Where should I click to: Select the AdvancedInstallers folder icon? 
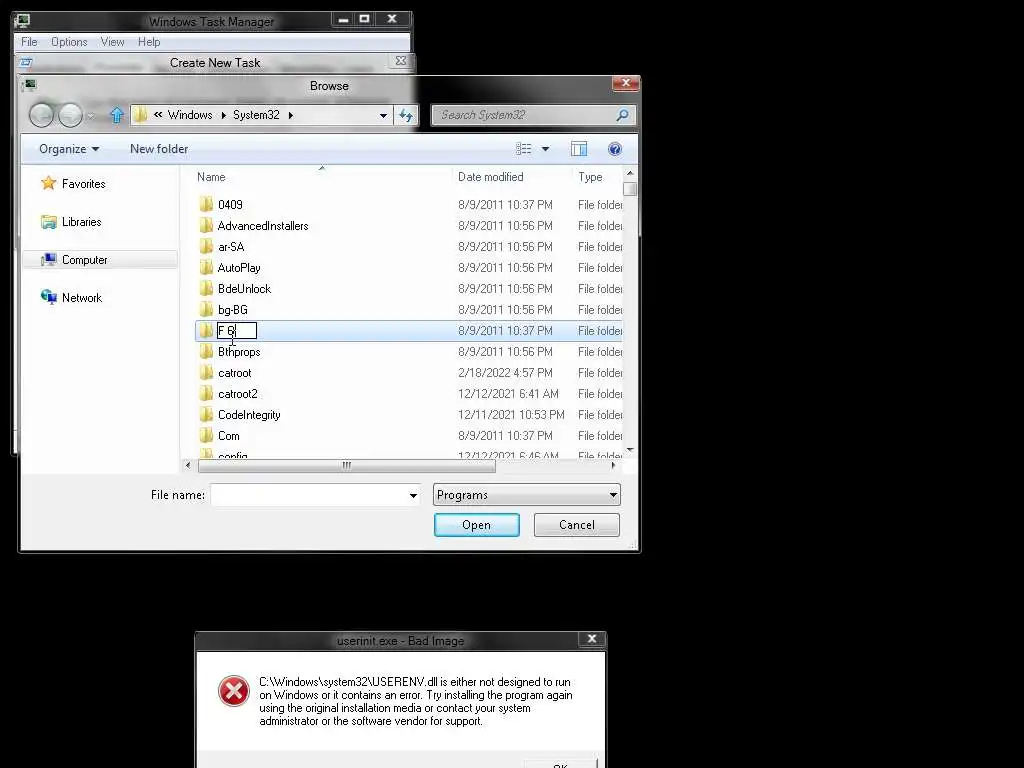[206, 225]
